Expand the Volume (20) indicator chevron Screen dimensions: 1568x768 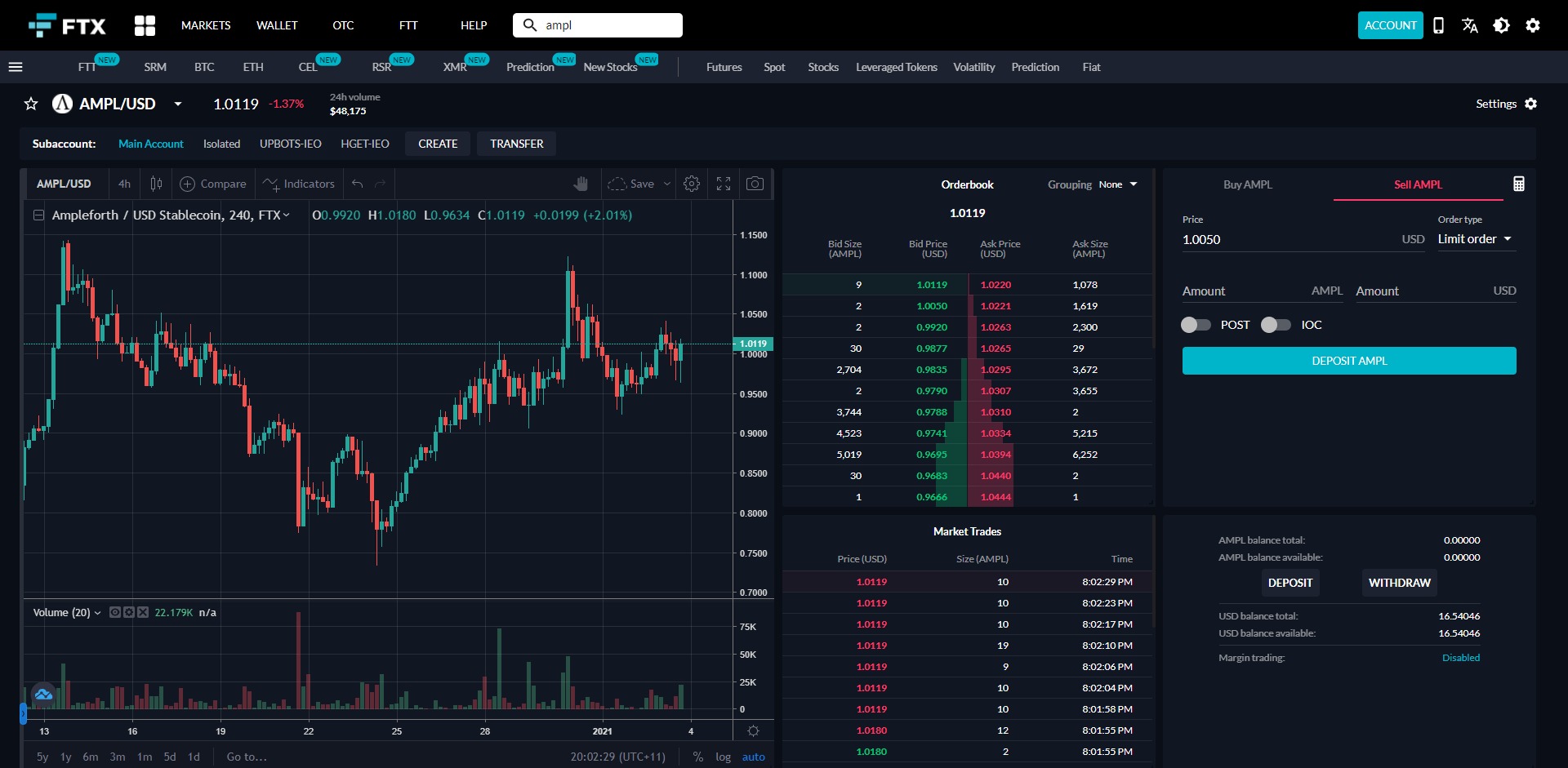[x=98, y=613]
